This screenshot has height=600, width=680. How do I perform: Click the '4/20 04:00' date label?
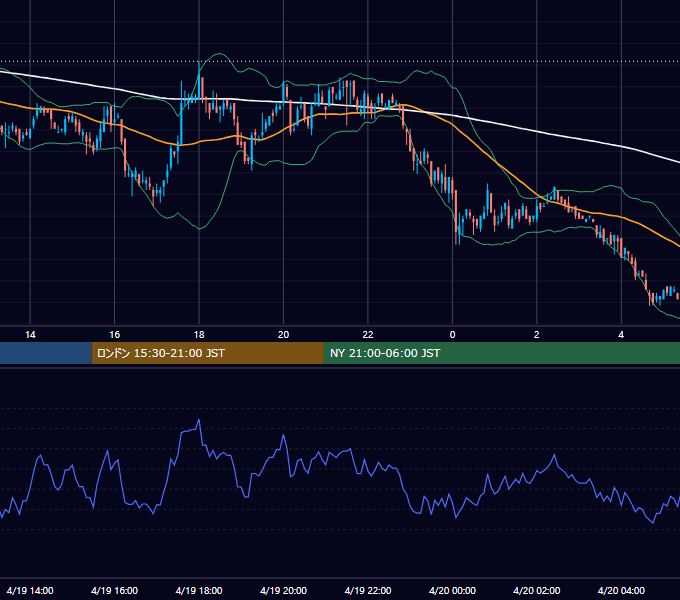621,590
